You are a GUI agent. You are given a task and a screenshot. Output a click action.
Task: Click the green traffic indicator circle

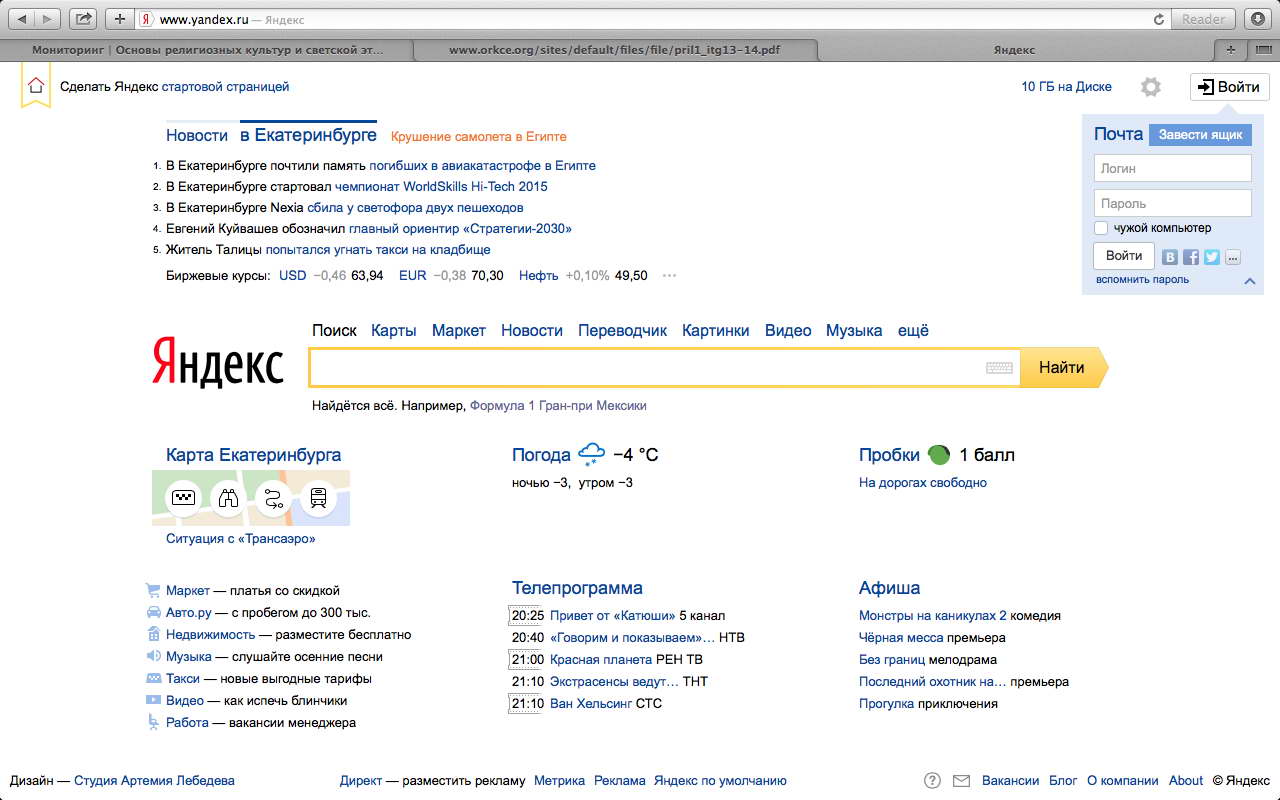pyautogui.click(x=939, y=454)
